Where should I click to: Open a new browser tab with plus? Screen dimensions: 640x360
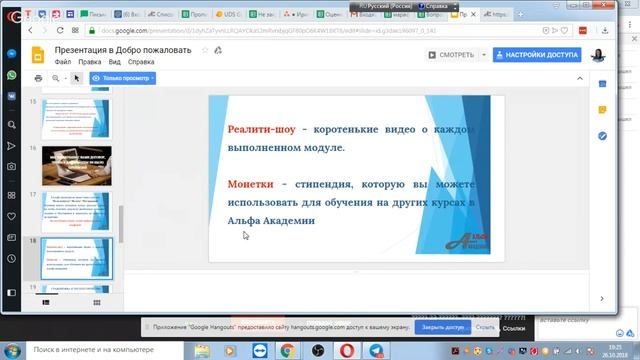tap(520, 14)
